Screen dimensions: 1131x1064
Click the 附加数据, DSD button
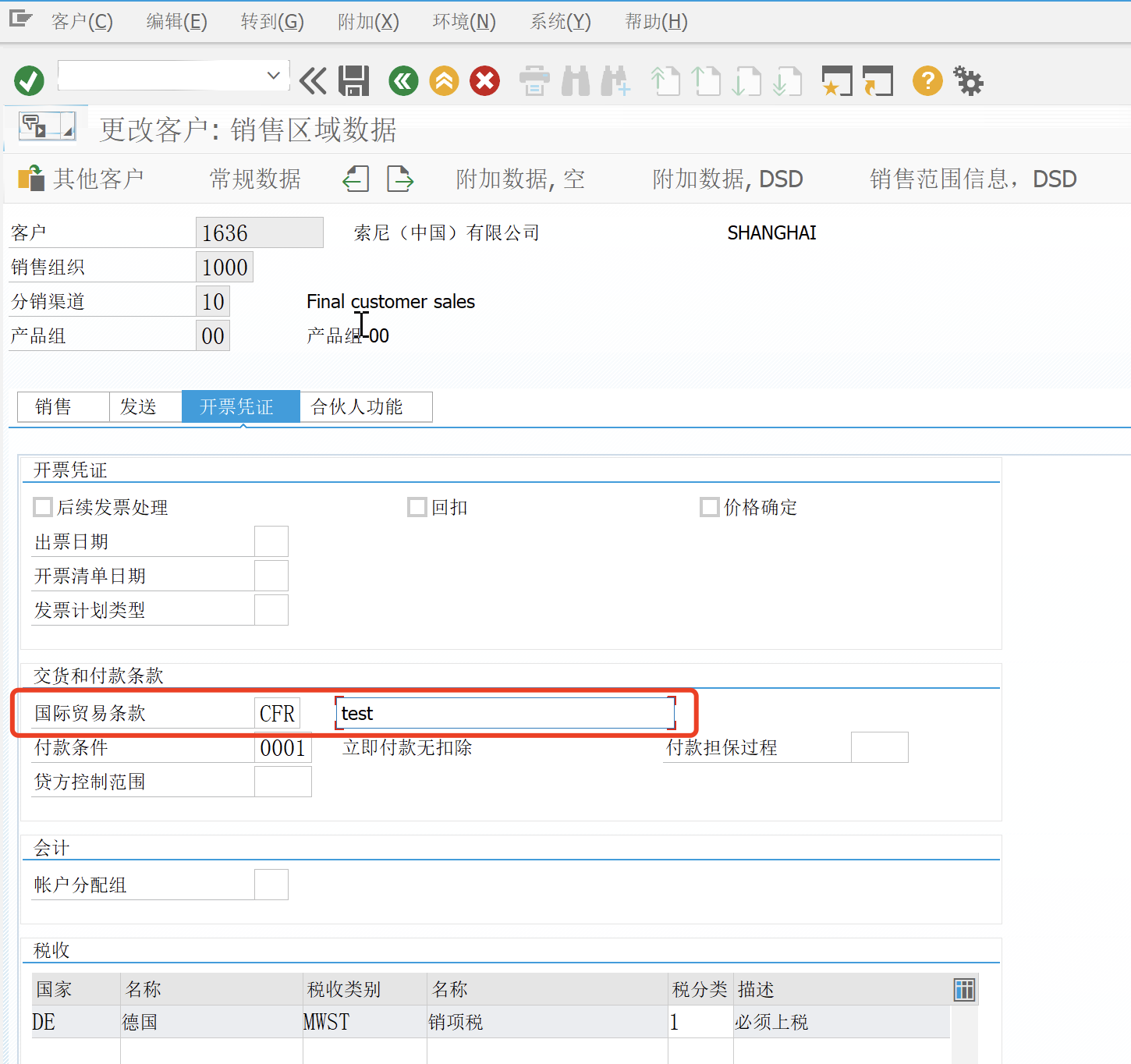pyautogui.click(x=728, y=179)
